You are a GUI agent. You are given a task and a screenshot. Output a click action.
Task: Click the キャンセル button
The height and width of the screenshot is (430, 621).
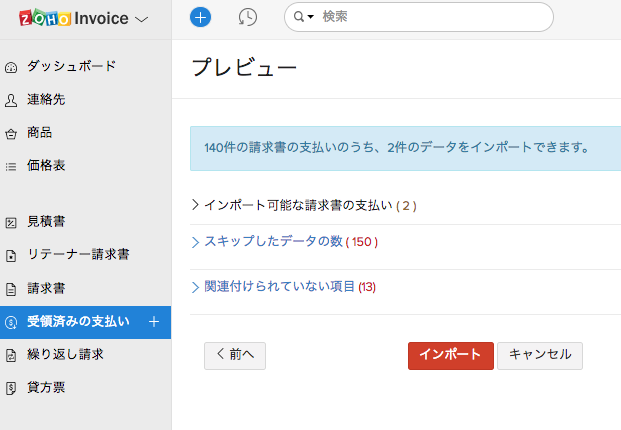(x=540, y=355)
